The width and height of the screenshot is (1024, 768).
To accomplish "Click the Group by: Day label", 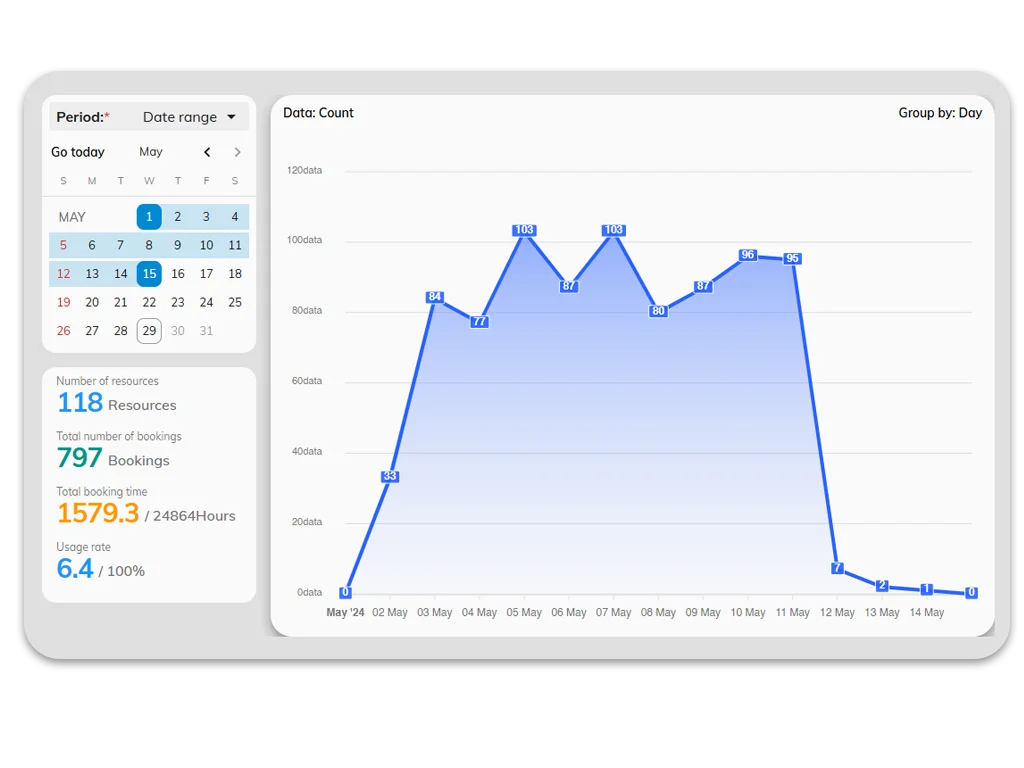I will pos(940,113).
